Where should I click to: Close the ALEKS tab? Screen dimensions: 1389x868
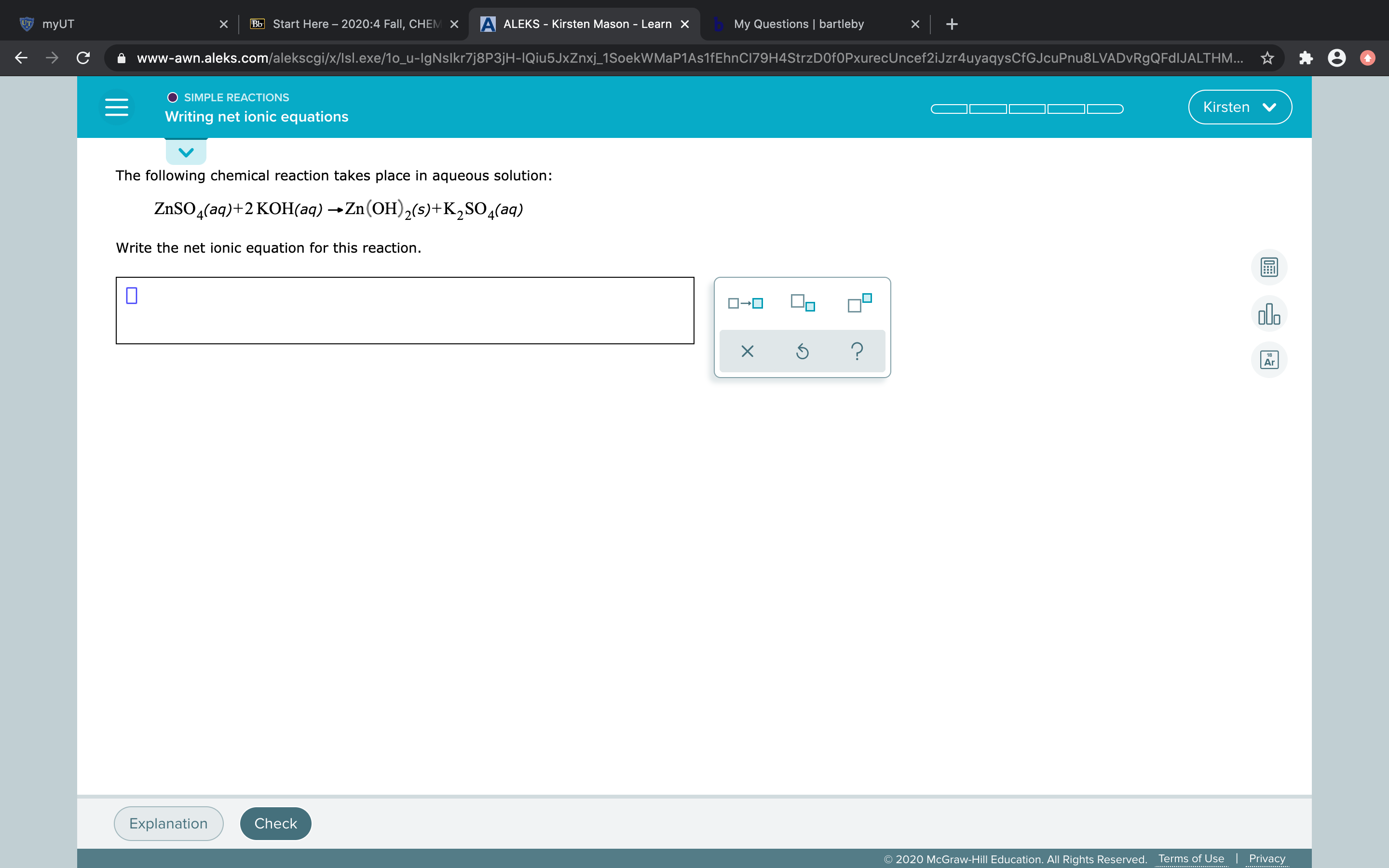point(685,24)
